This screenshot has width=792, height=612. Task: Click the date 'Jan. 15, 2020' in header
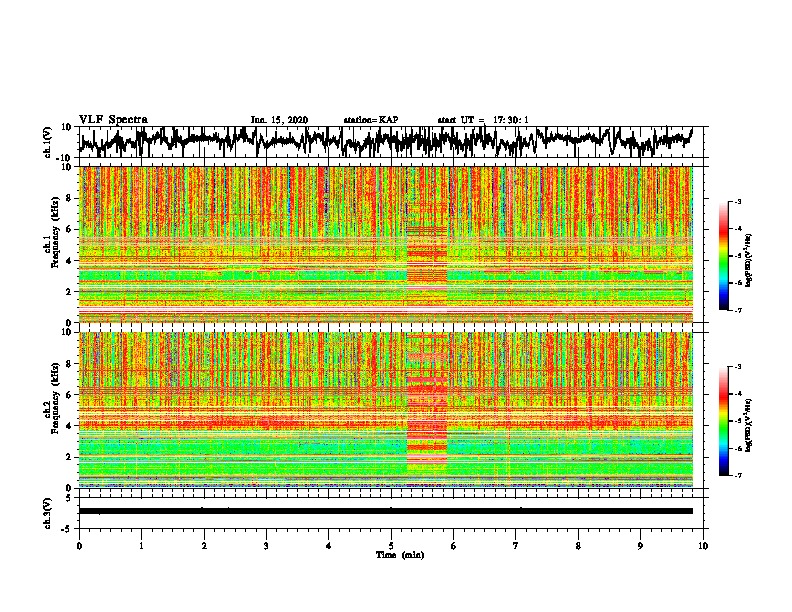(x=279, y=120)
